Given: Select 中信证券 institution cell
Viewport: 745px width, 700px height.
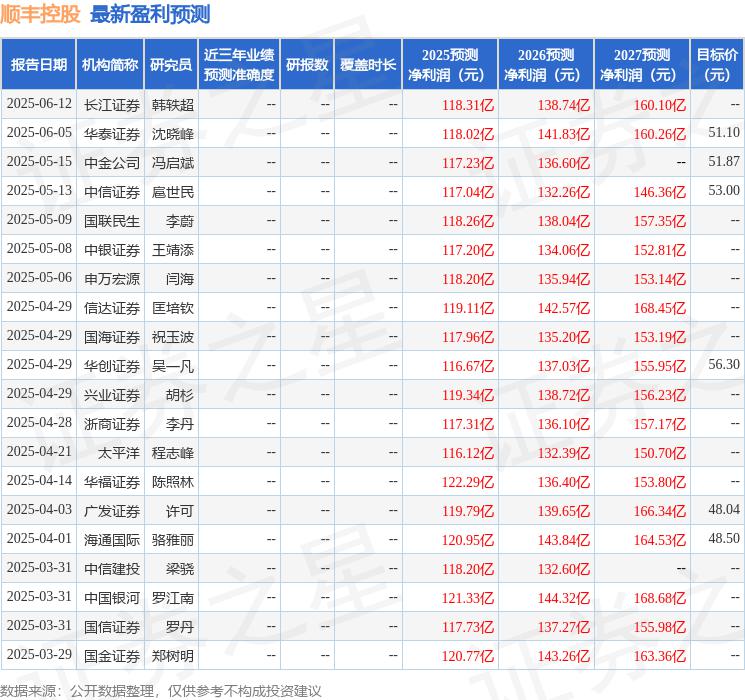Looking at the screenshot, I should tap(112, 192).
